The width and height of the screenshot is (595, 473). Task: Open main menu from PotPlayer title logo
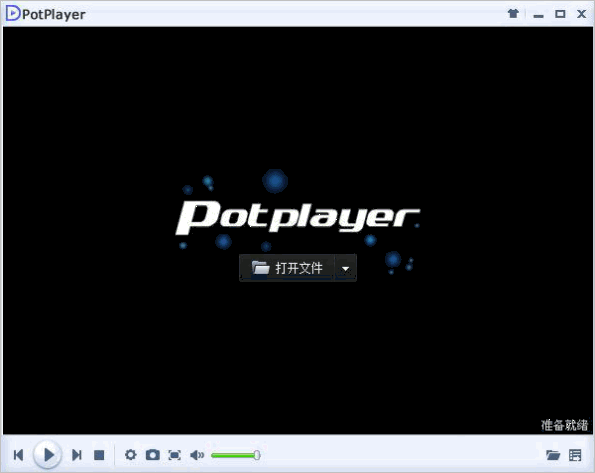point(13,14)
